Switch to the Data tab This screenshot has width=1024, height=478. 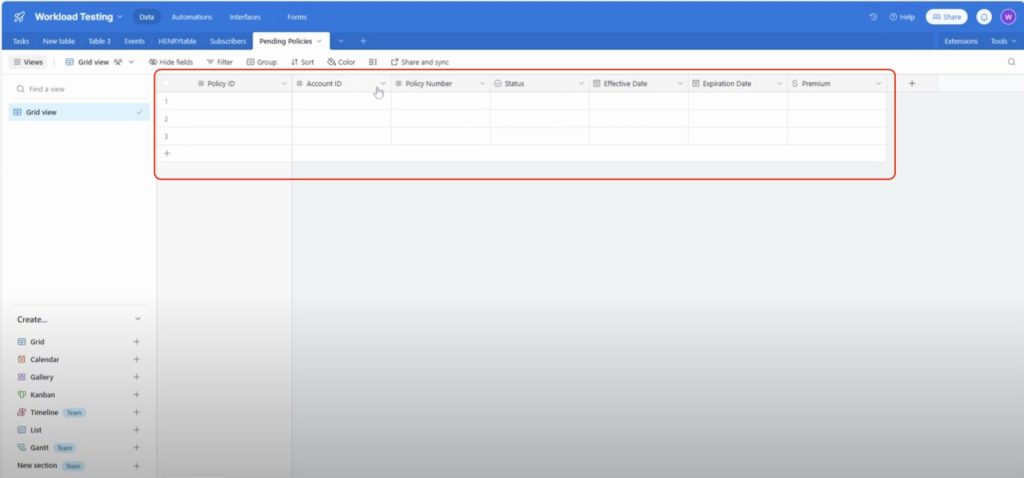coord(146,17)
